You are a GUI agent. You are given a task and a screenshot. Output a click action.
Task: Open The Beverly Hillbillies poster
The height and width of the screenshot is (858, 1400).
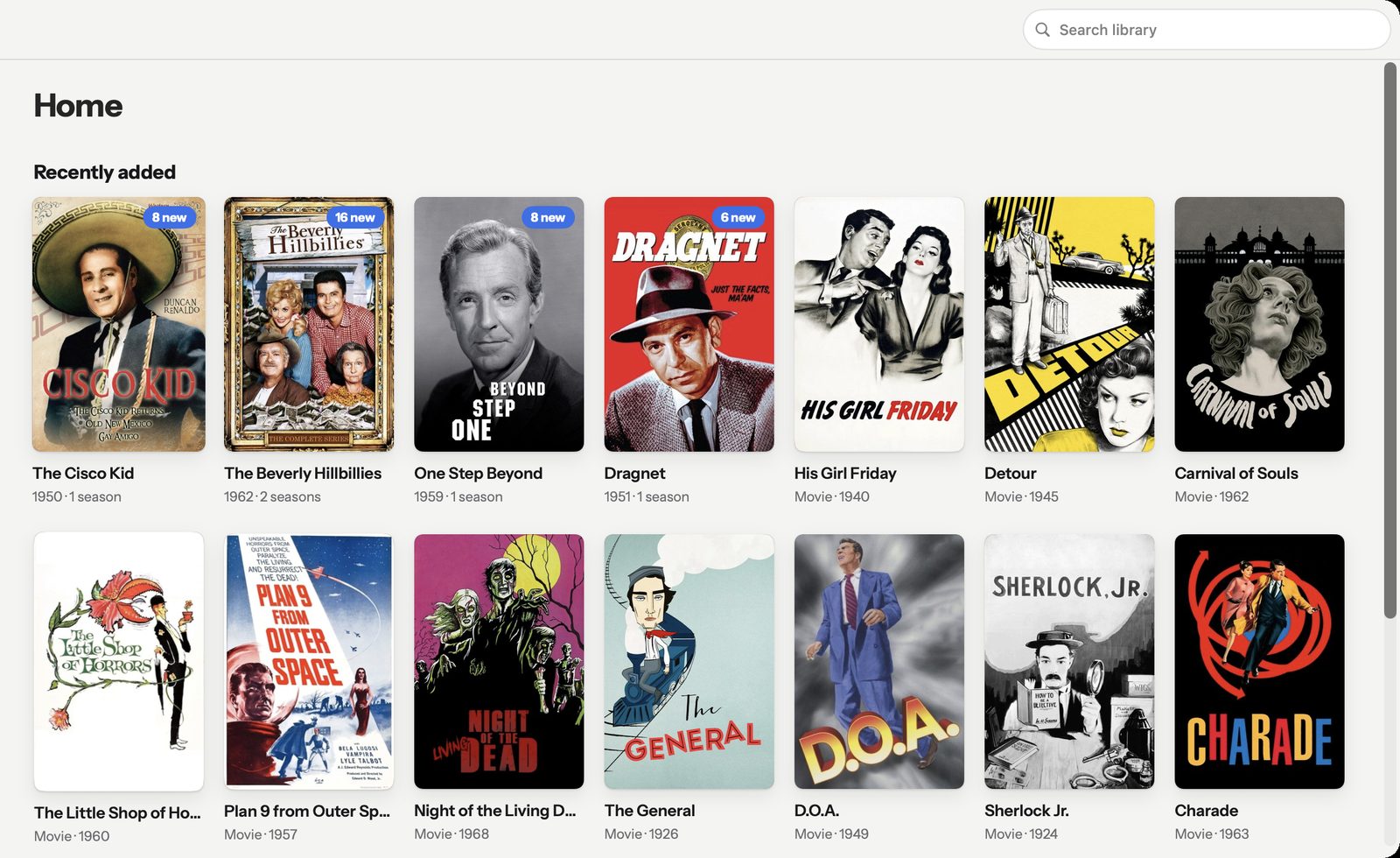pyautogui.click(x=309, y=324)
